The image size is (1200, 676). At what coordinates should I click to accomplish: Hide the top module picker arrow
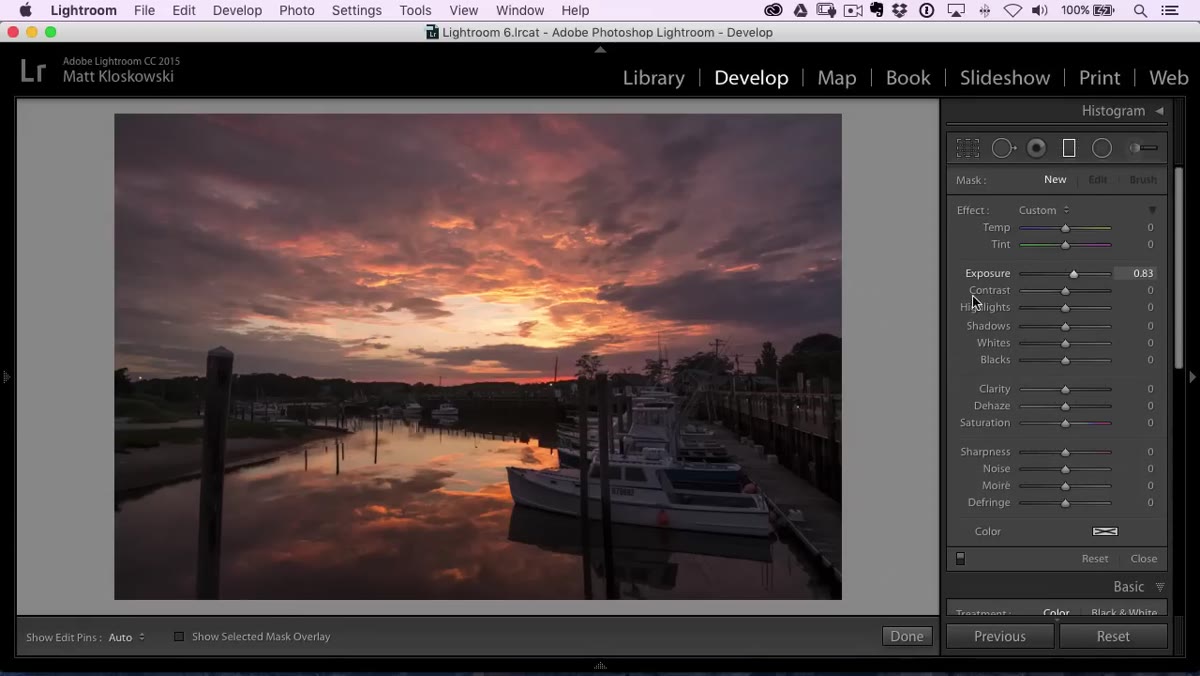point(600,49)
